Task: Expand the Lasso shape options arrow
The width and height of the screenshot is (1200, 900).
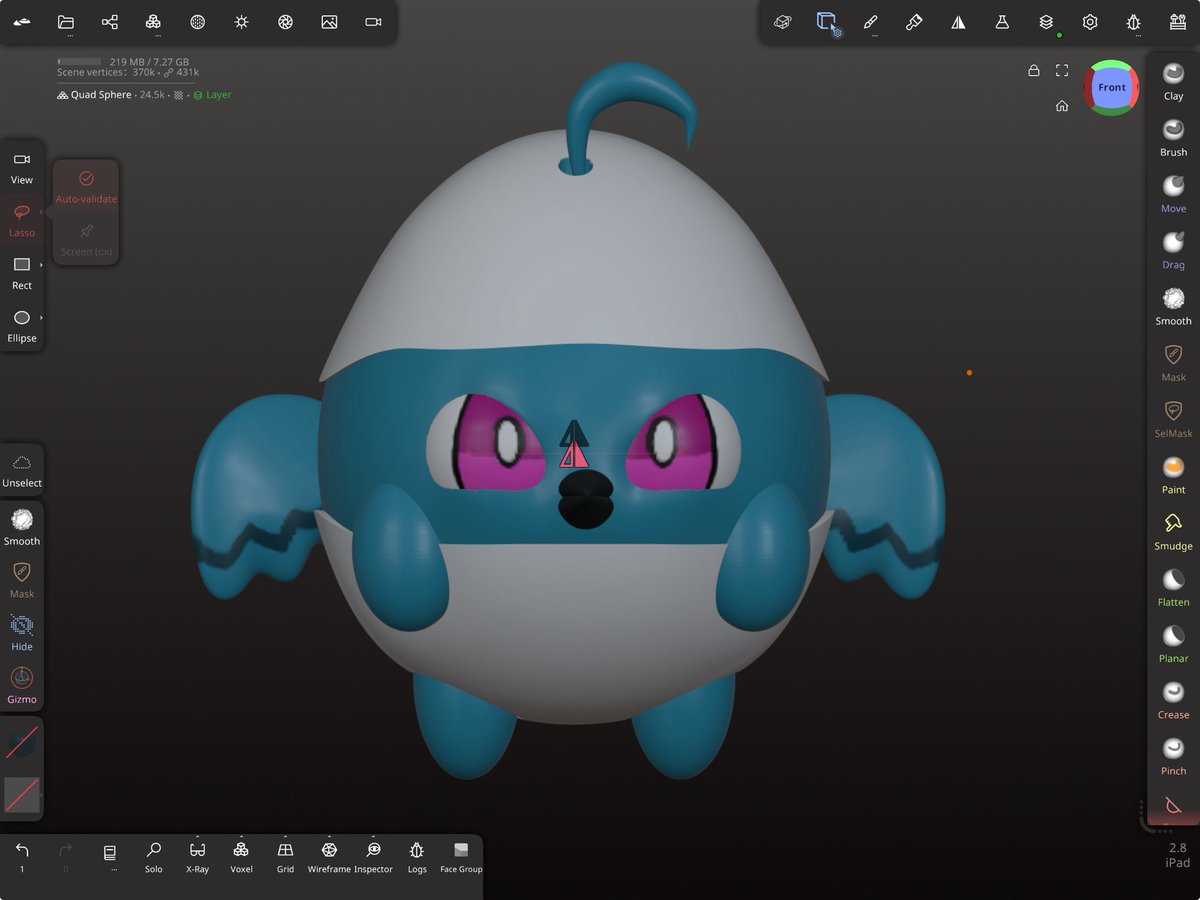Action: coord(41,212)
